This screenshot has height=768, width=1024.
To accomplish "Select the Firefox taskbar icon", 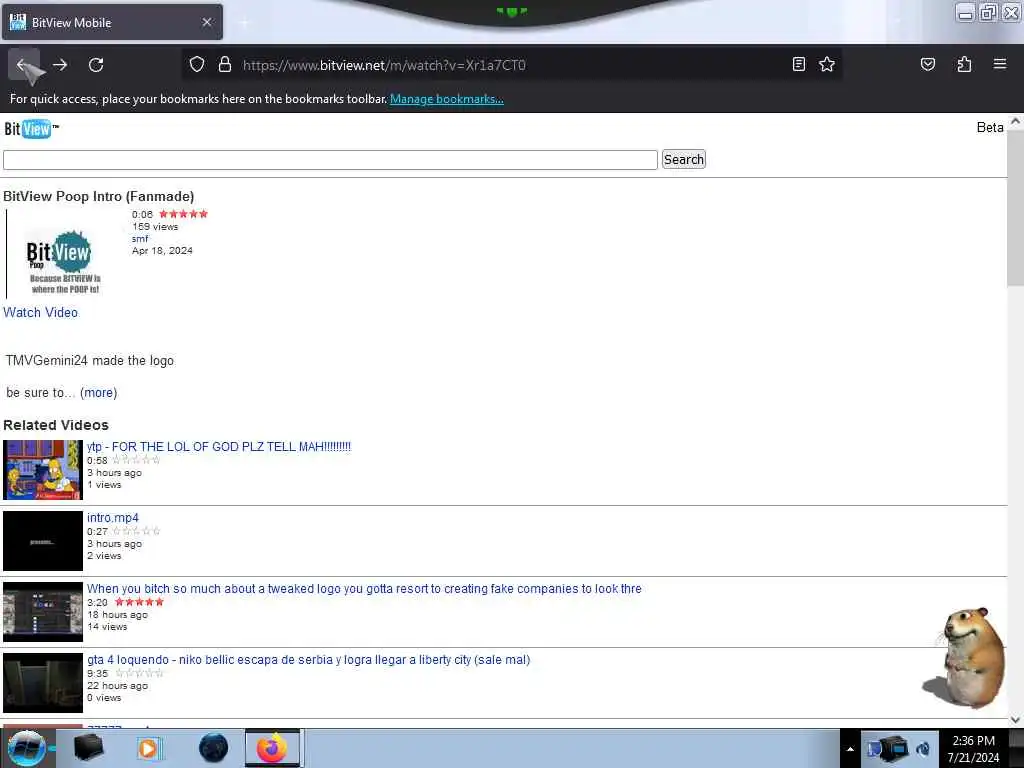I will 272,748.
